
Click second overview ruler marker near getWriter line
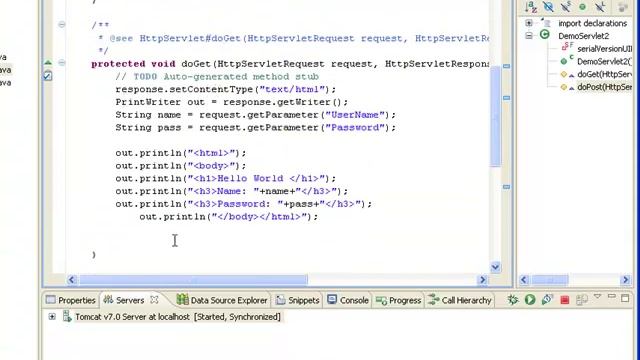click(x=507, y=98)
